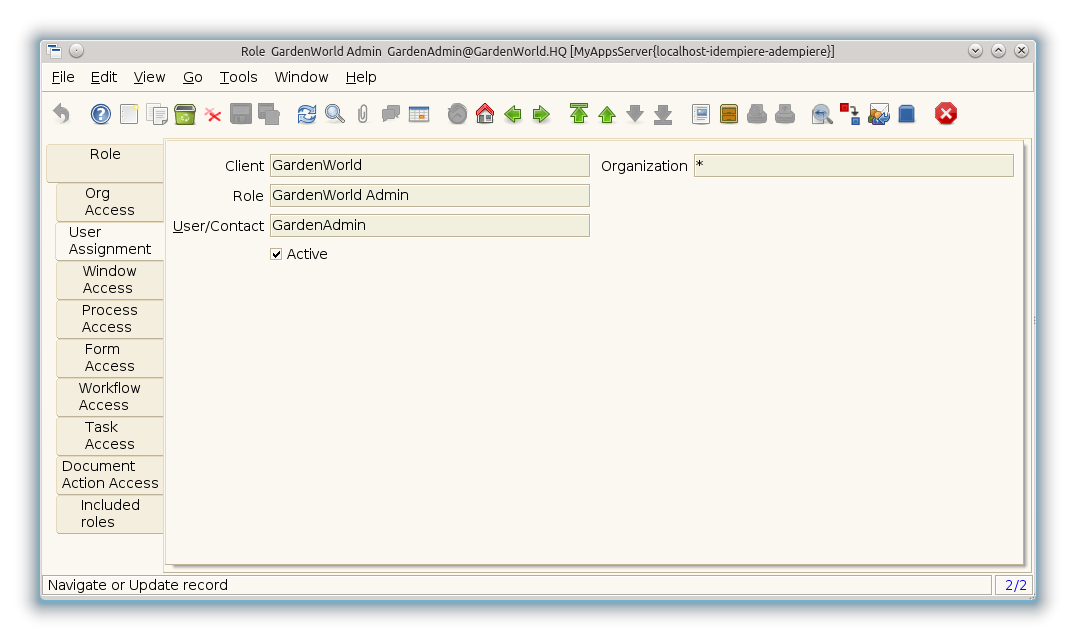
Task: Uncheck the Active checkbox
Action: [277, 255]
